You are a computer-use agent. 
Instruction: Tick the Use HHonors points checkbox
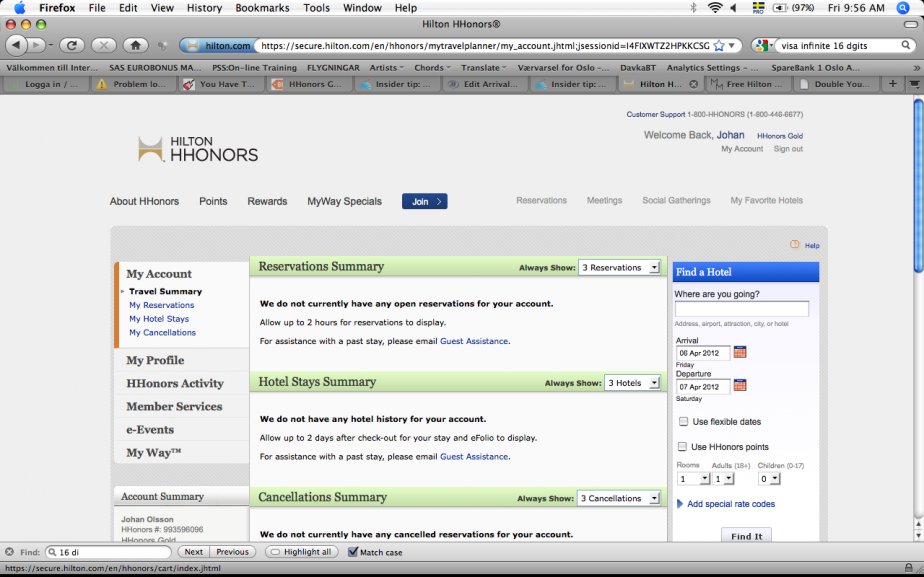[682, 446]
